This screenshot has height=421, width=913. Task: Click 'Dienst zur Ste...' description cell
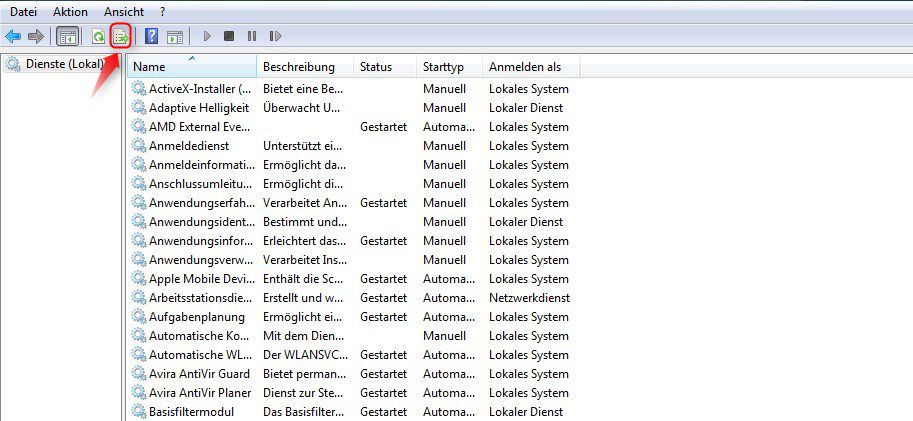[303, 392]
